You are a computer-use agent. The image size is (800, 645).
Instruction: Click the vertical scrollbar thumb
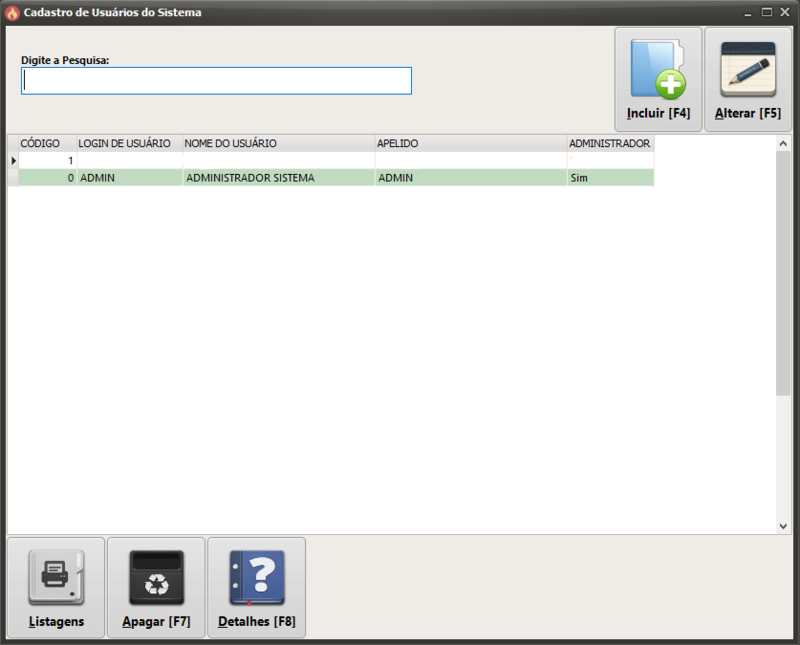coord(783,274)
